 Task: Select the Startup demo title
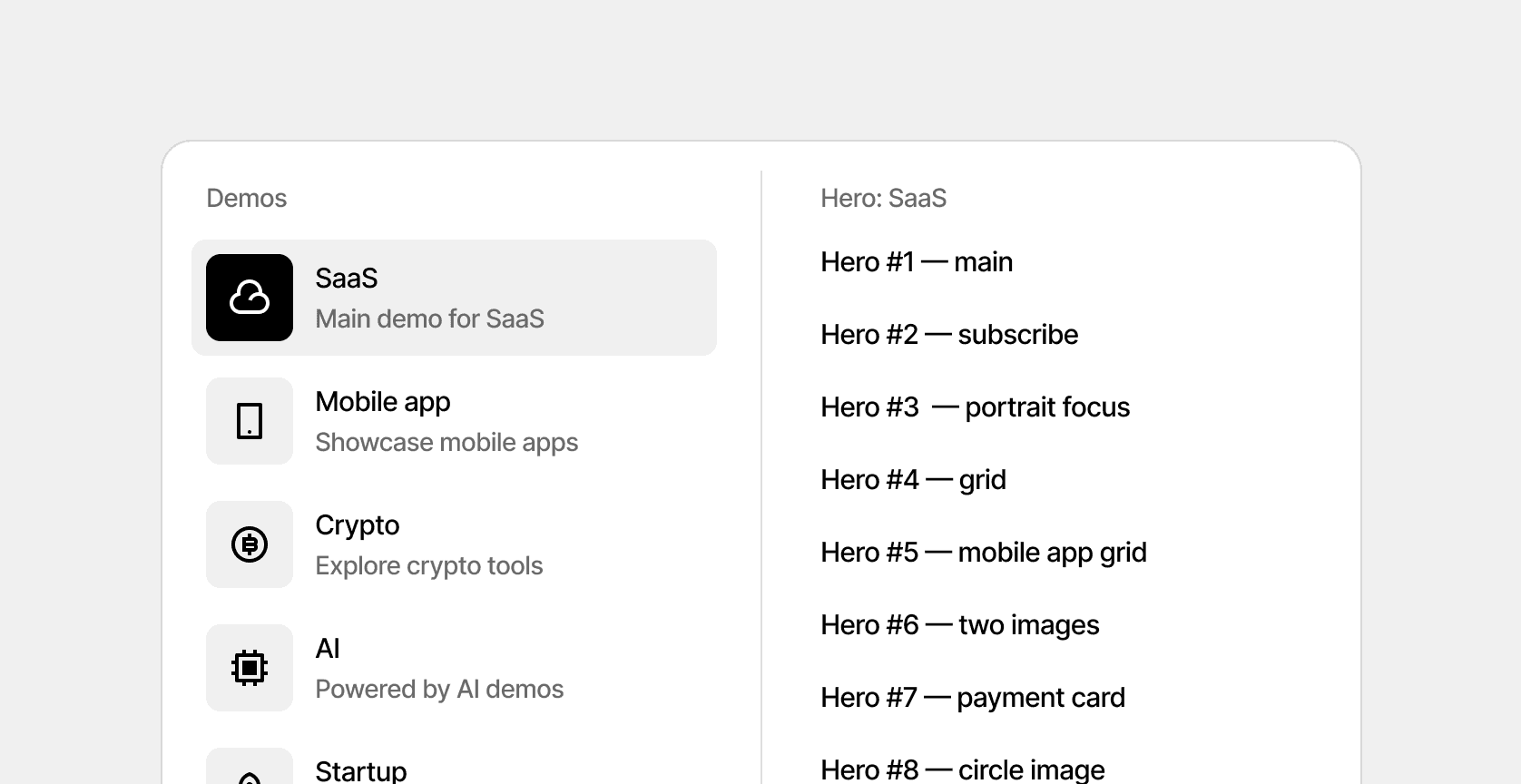click(x=361, y=771)
